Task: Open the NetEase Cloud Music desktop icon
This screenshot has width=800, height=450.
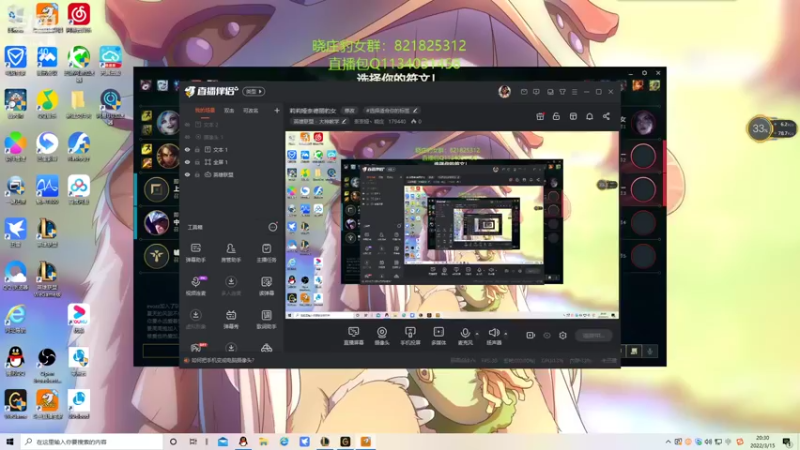Action: pyautogui.click(x=79, y=17)
